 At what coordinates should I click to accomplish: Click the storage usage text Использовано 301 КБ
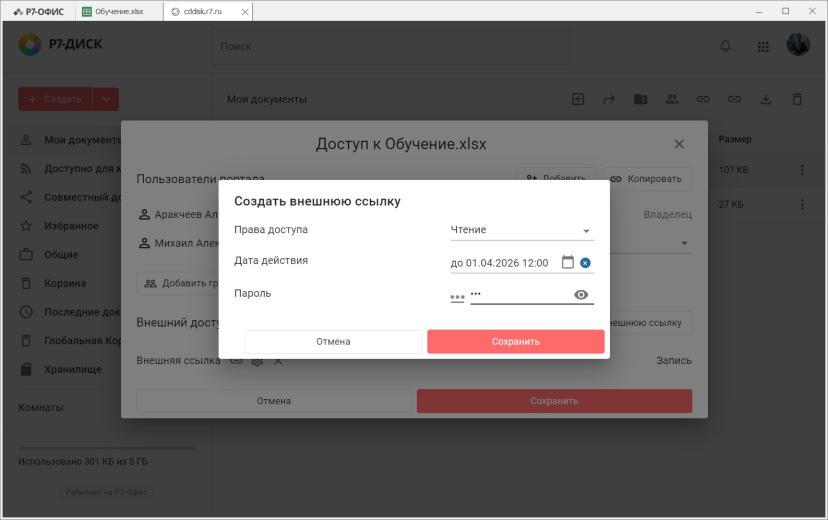[x=83, y=461]
